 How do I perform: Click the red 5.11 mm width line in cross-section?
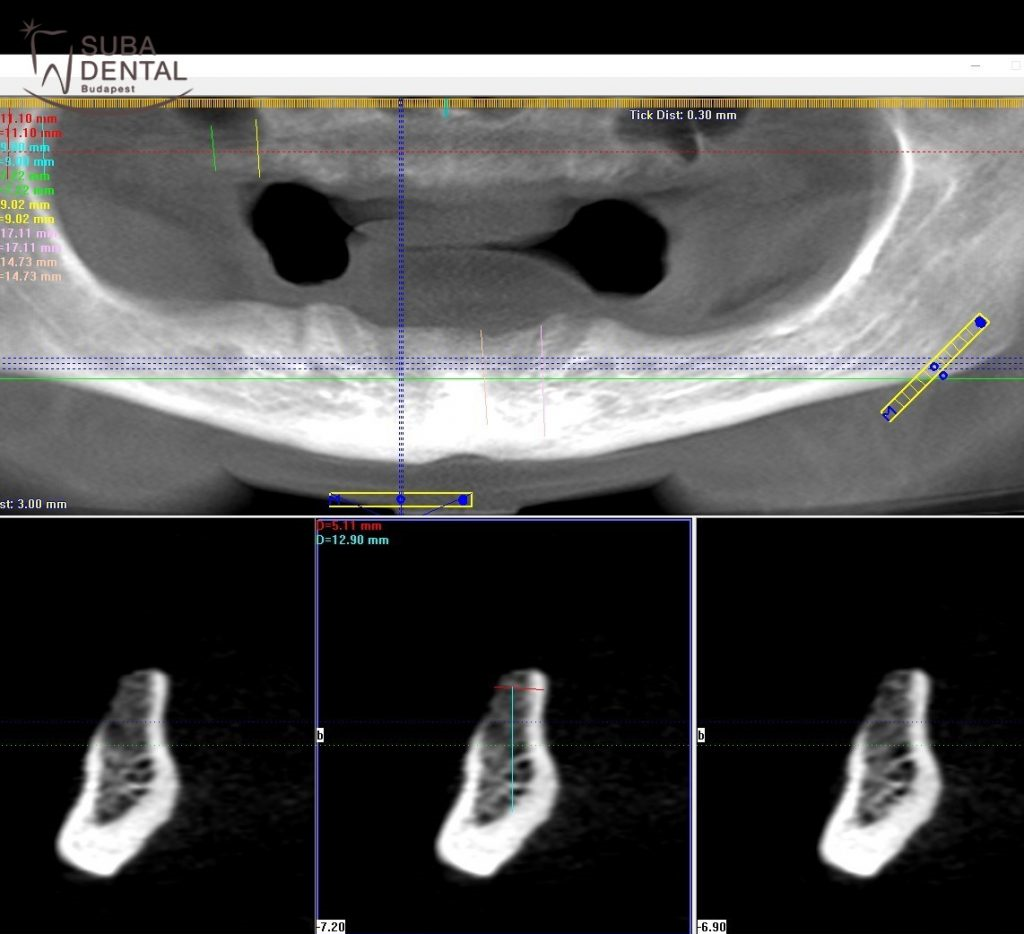pos(519,688)
